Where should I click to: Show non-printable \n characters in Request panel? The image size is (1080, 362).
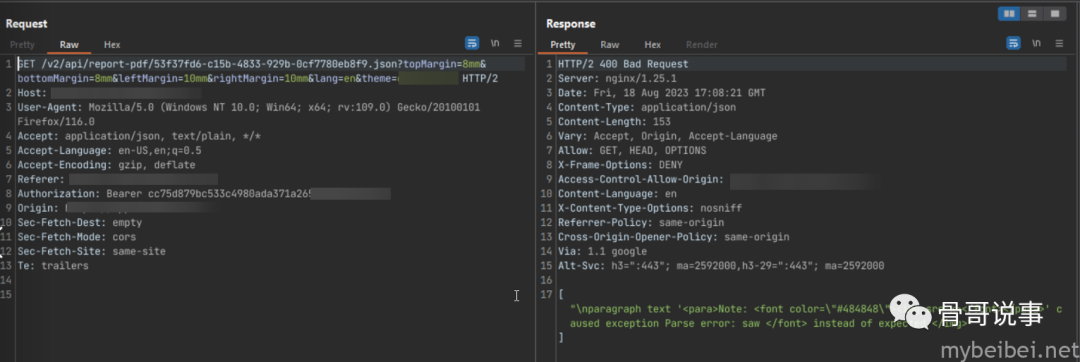(495, 43)
